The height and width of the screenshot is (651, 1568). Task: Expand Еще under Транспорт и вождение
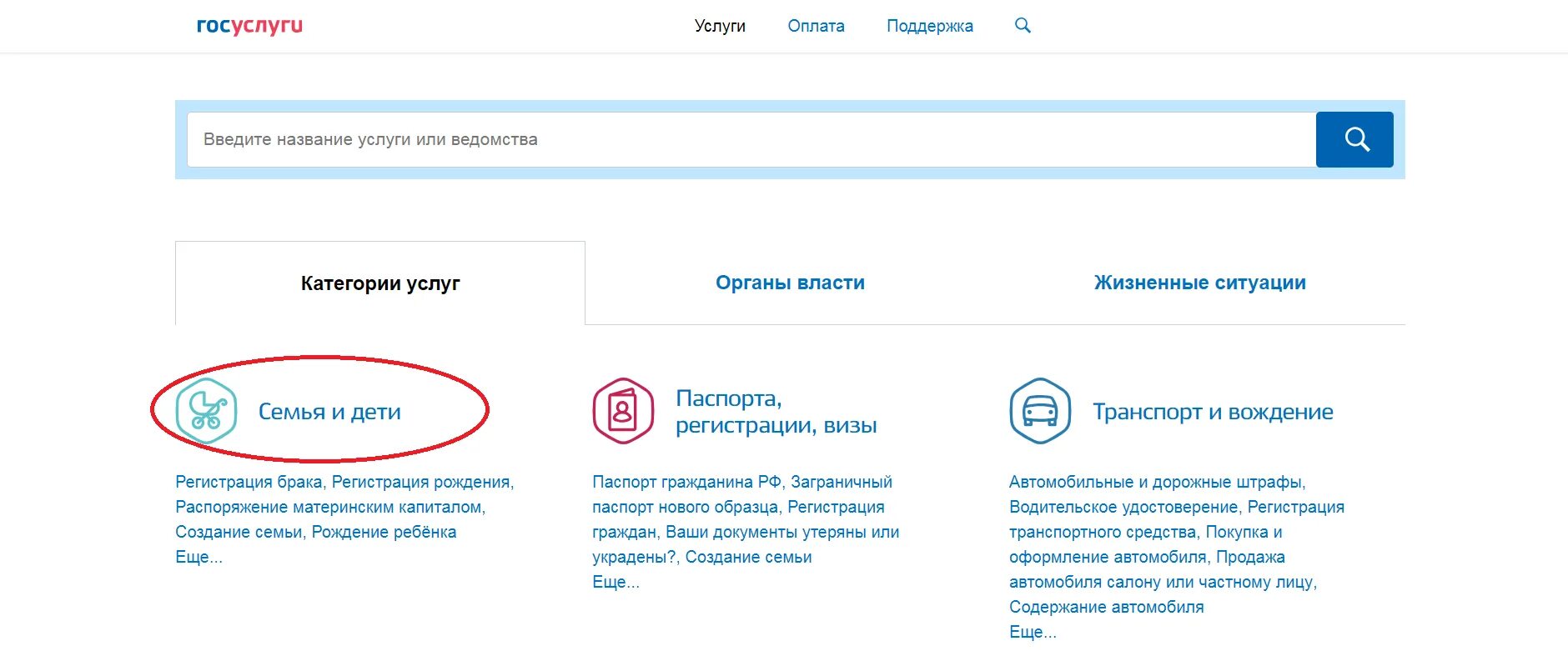pos(1033,632)
